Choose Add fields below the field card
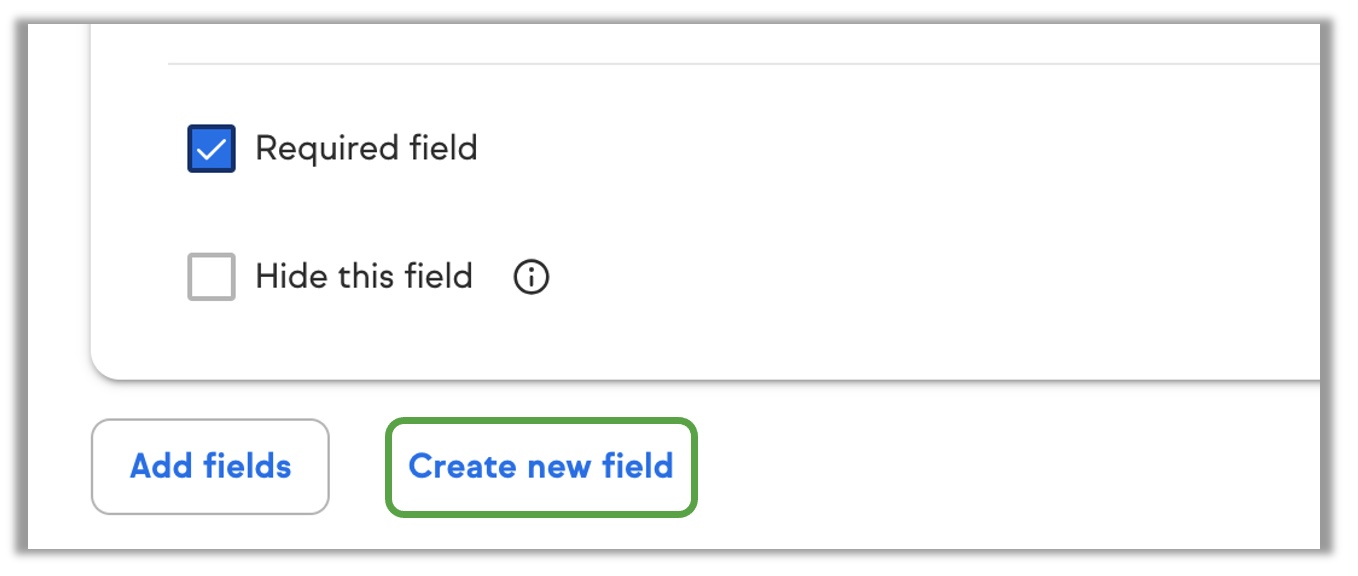 [x=210, y=467]
